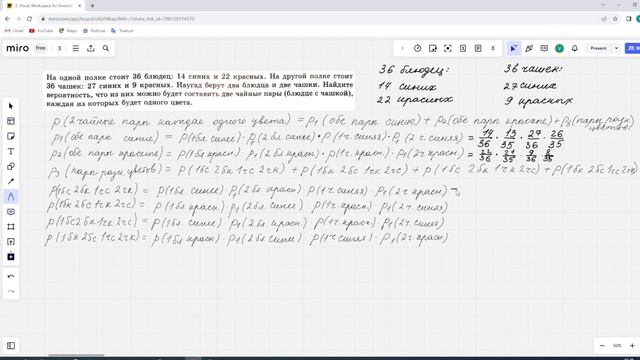Switch to the Visual Workspace browser tab

43,6
